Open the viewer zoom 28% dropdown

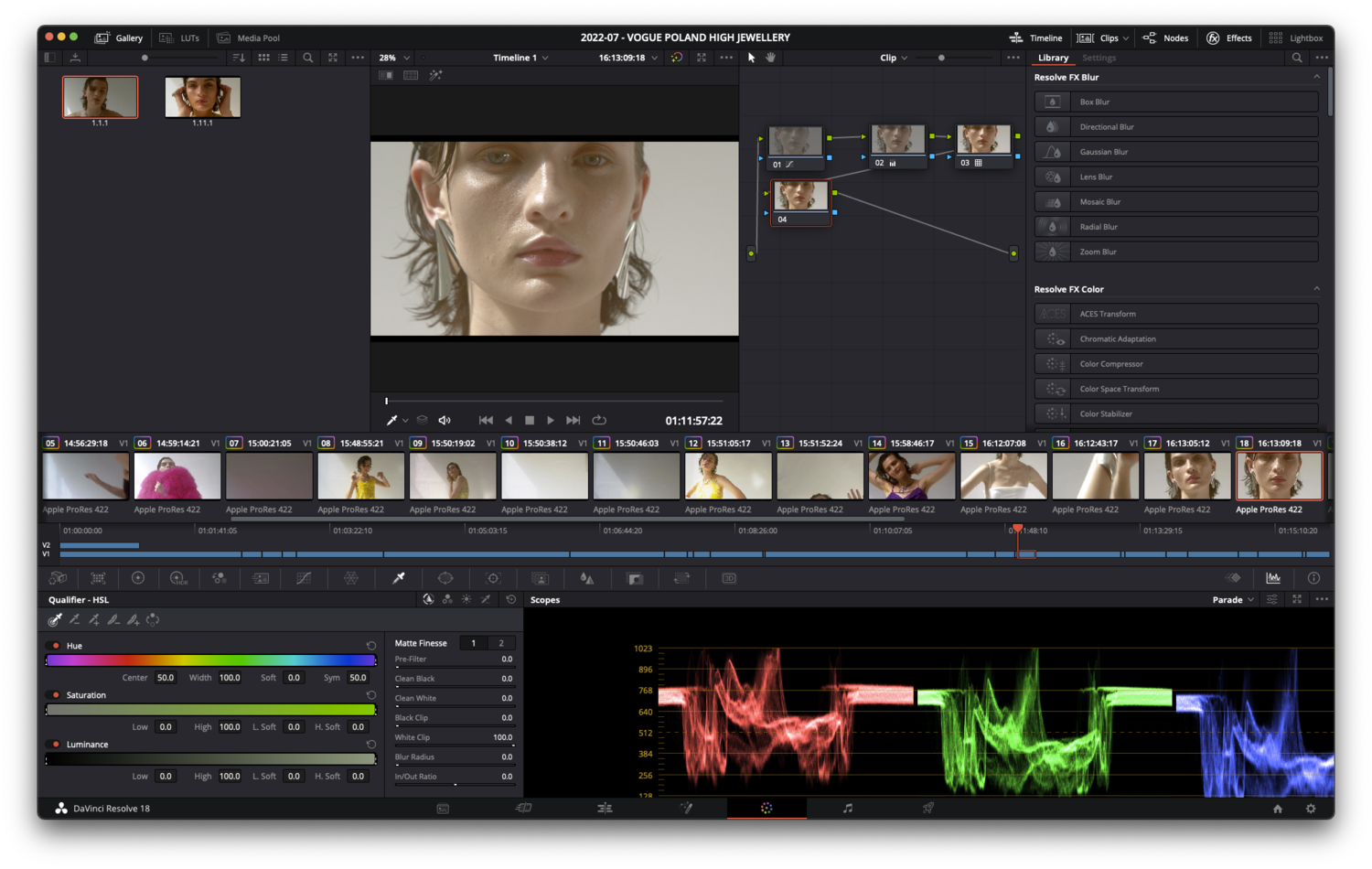coord(395,58)
